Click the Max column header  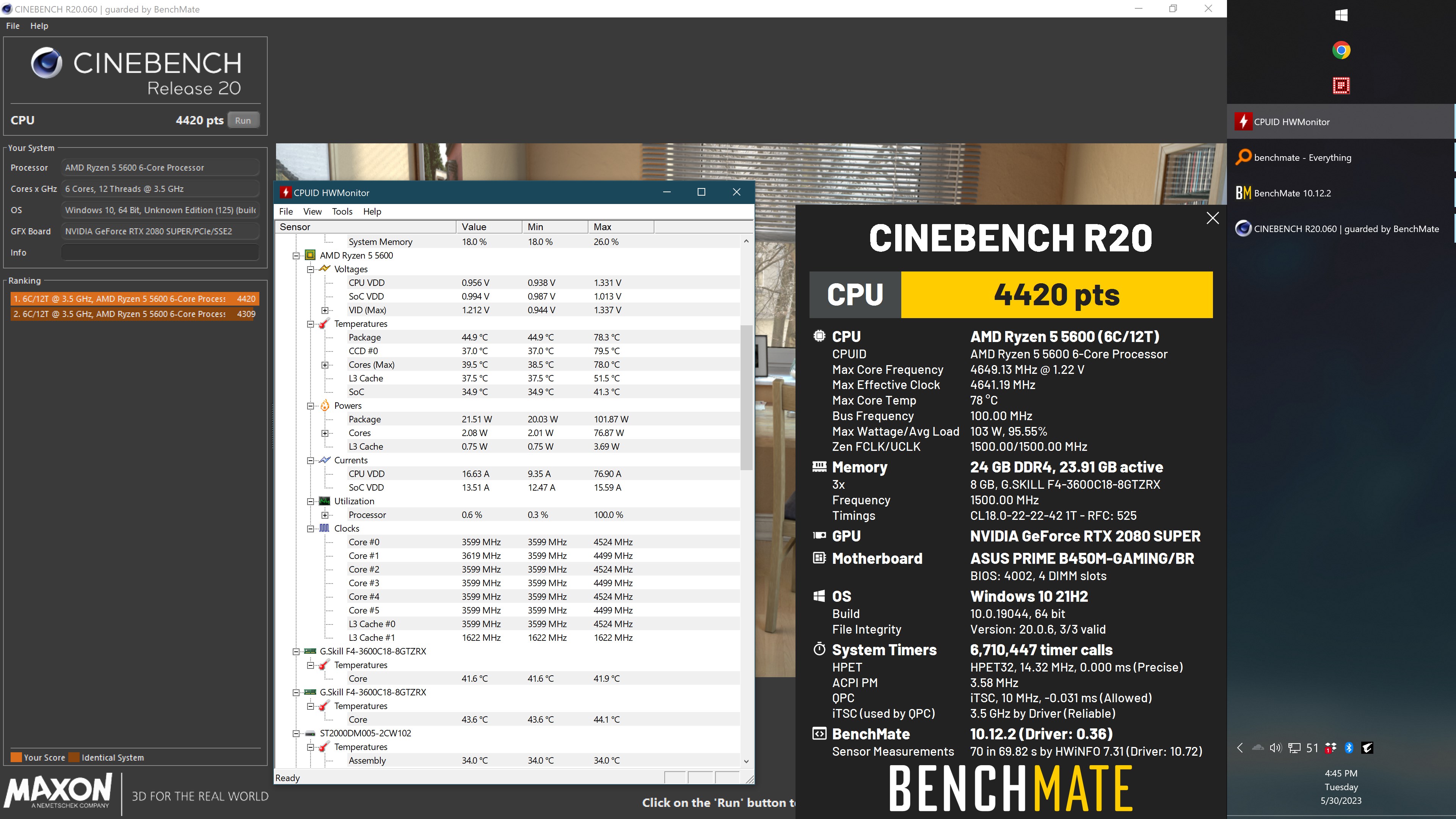[x=621, y=227]
